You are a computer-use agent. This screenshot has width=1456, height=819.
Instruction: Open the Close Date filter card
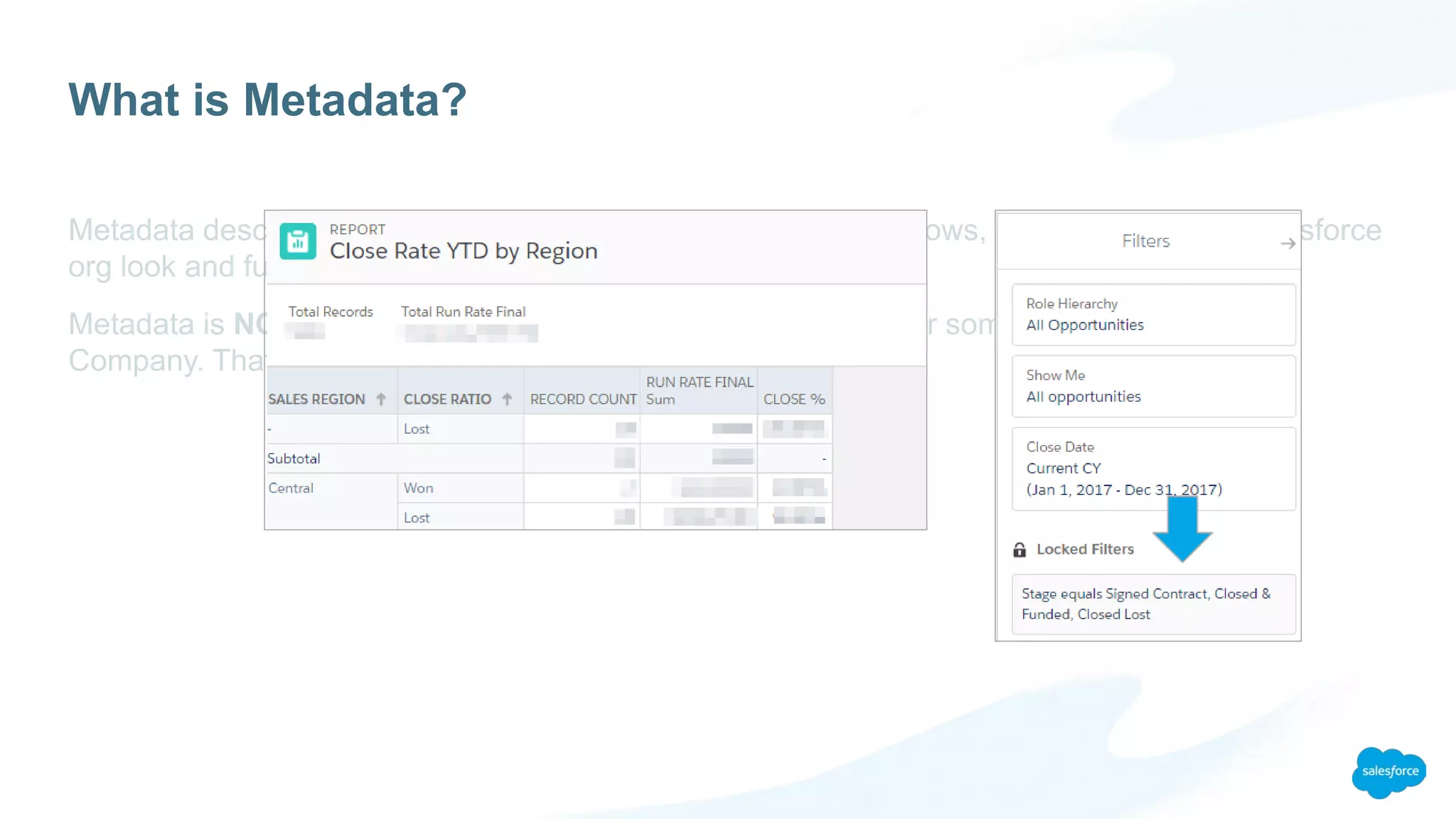[1153, 469]
